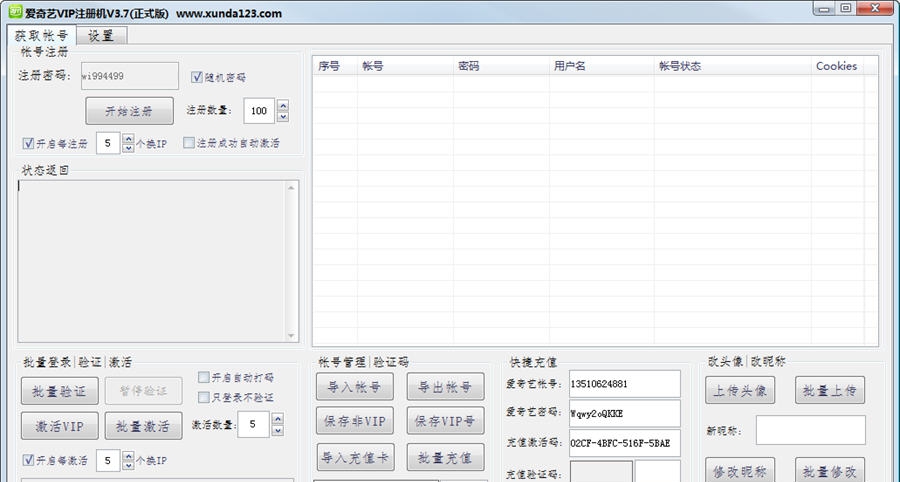Click the 注册数量 value field
The height and width of the screenshot is (482, 900).
point(259,111)
